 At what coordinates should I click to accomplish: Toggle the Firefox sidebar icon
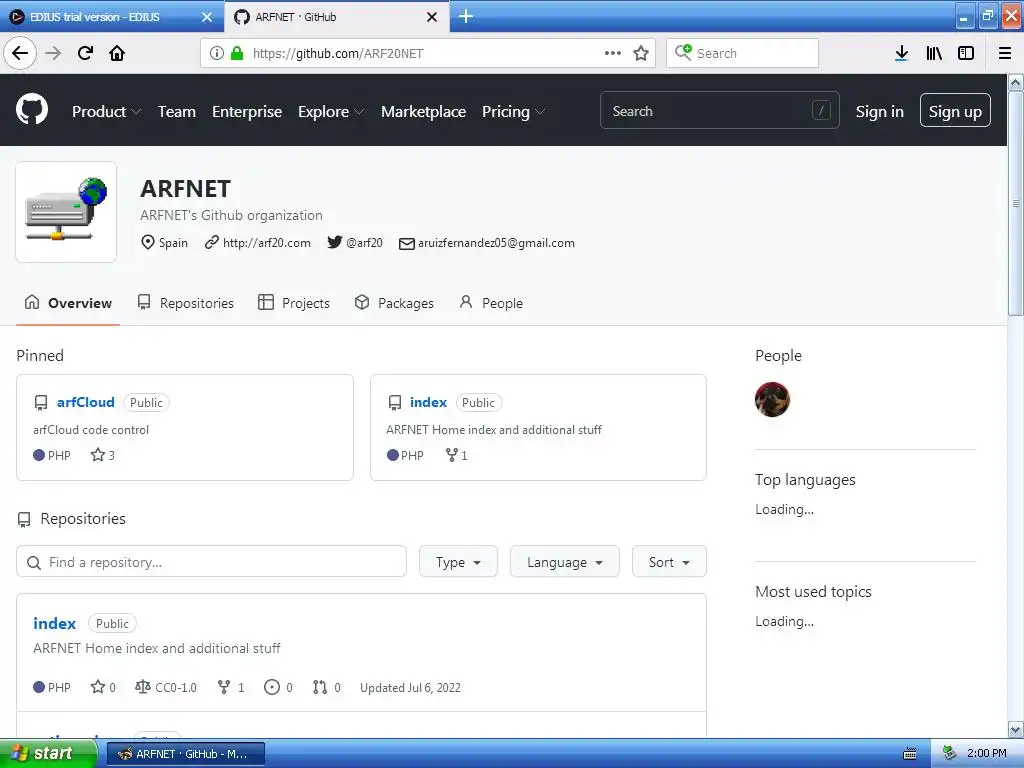[966, 53]
